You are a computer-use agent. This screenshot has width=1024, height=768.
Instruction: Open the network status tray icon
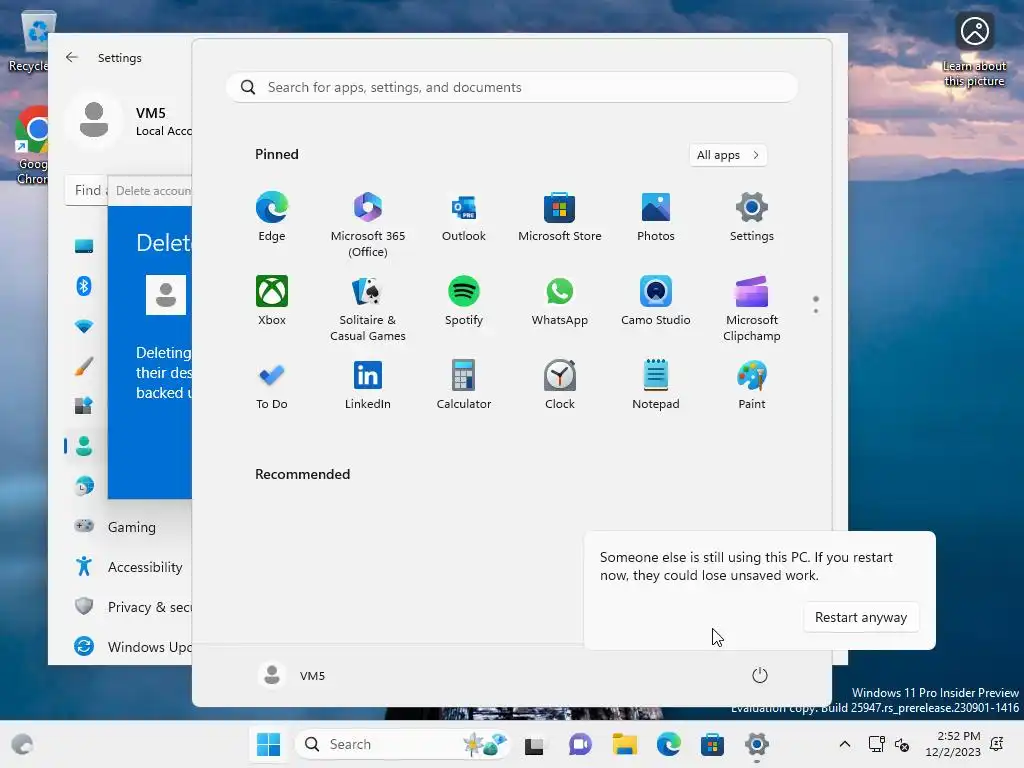click(x=876, y=744)
